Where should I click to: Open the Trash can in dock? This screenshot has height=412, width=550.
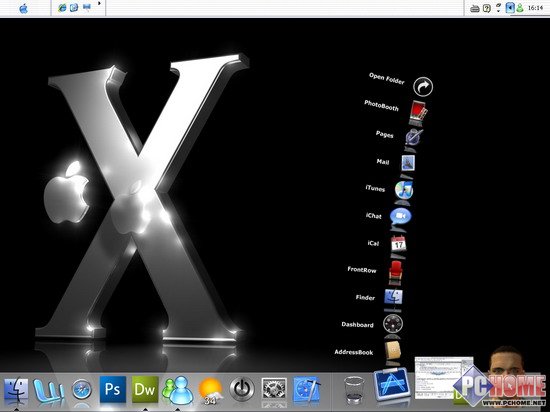[354, 390]
